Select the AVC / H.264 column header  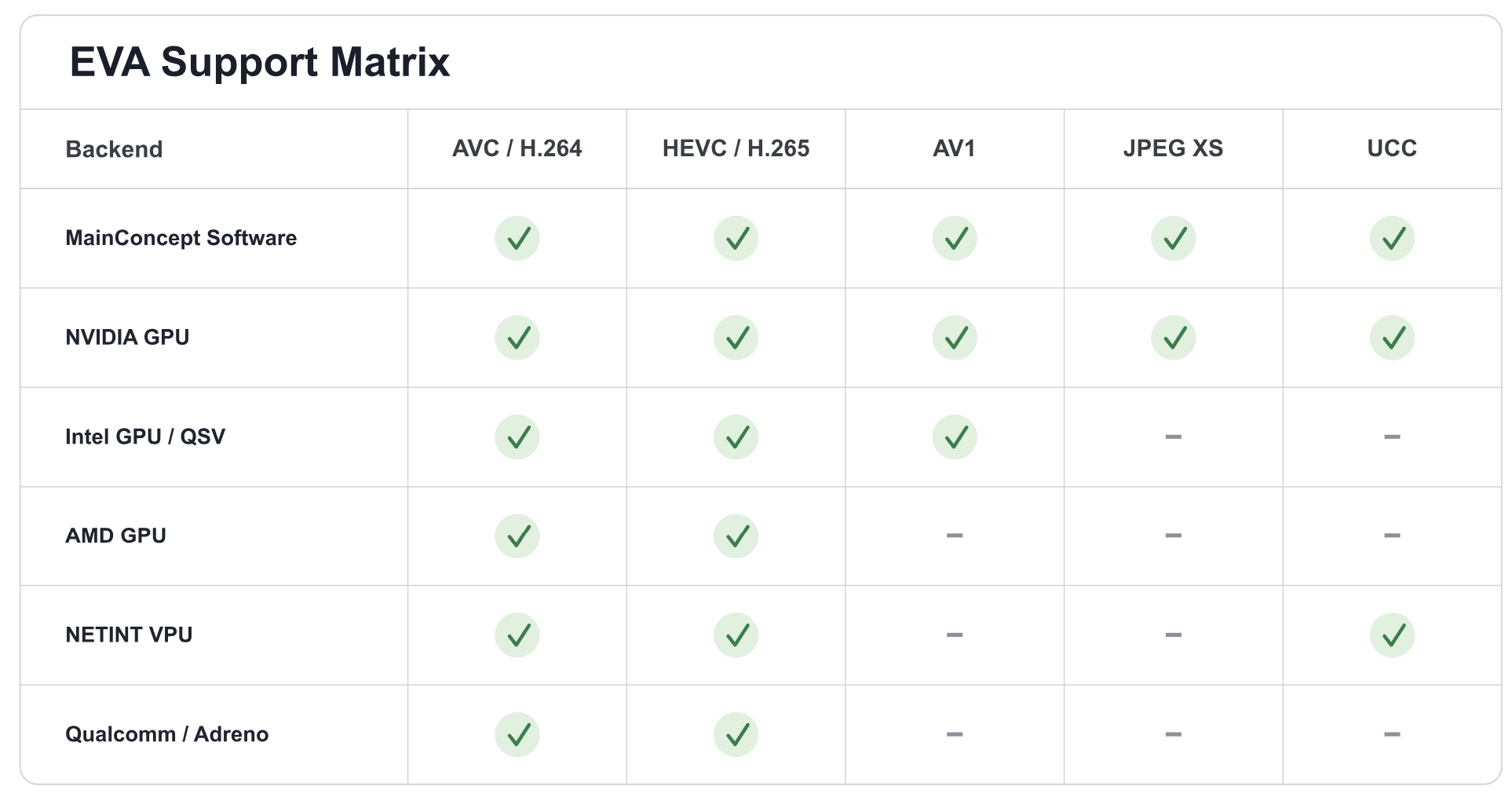click(x=517, y=148)
